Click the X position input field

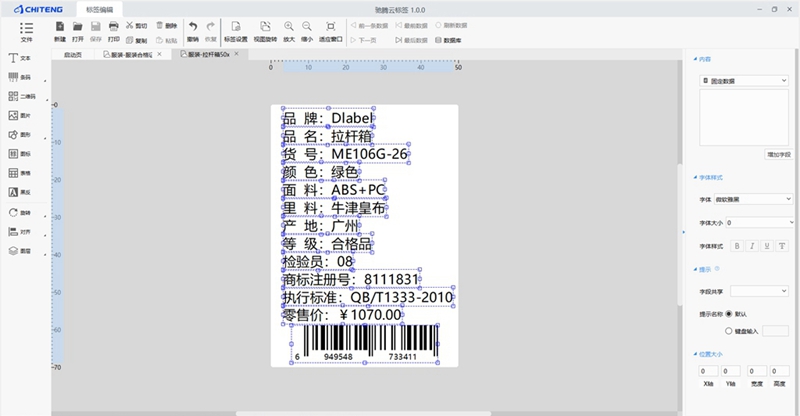click(708, 371)
